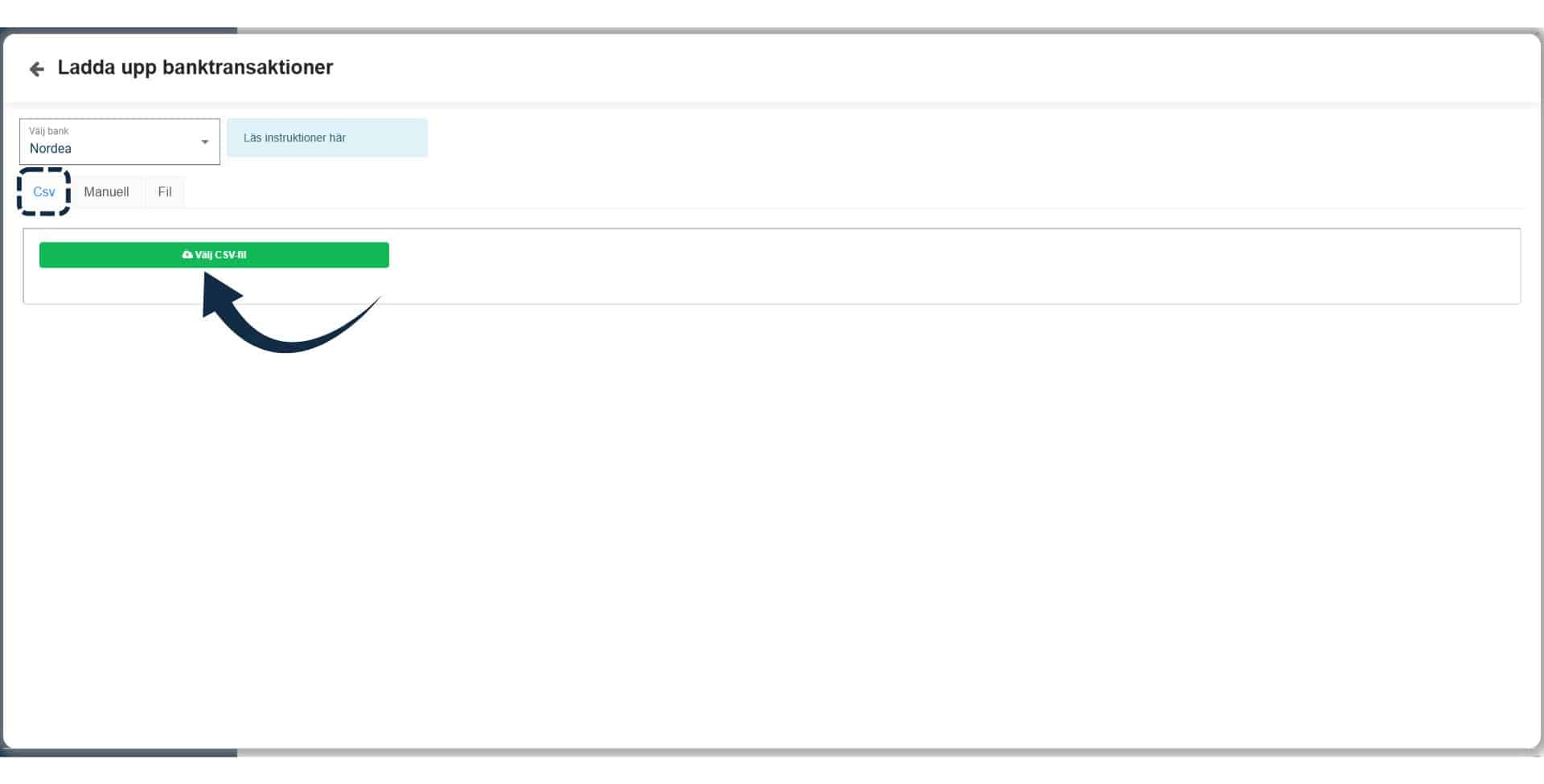Screen dimensions: 1544x784
Task: Switch to the Csv tab
Action: tap(44, 192)
